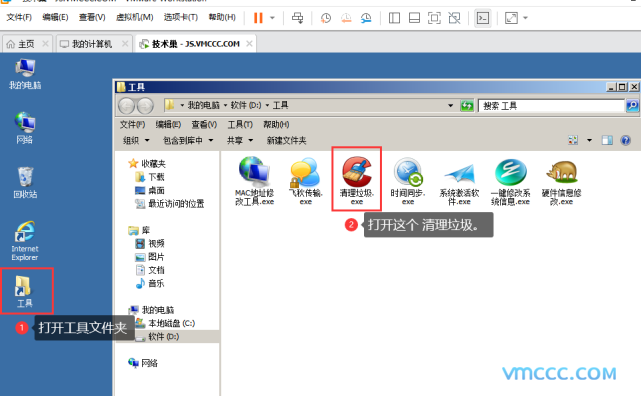
Task: Open Explorer help question mark icon
Action: 625,140
